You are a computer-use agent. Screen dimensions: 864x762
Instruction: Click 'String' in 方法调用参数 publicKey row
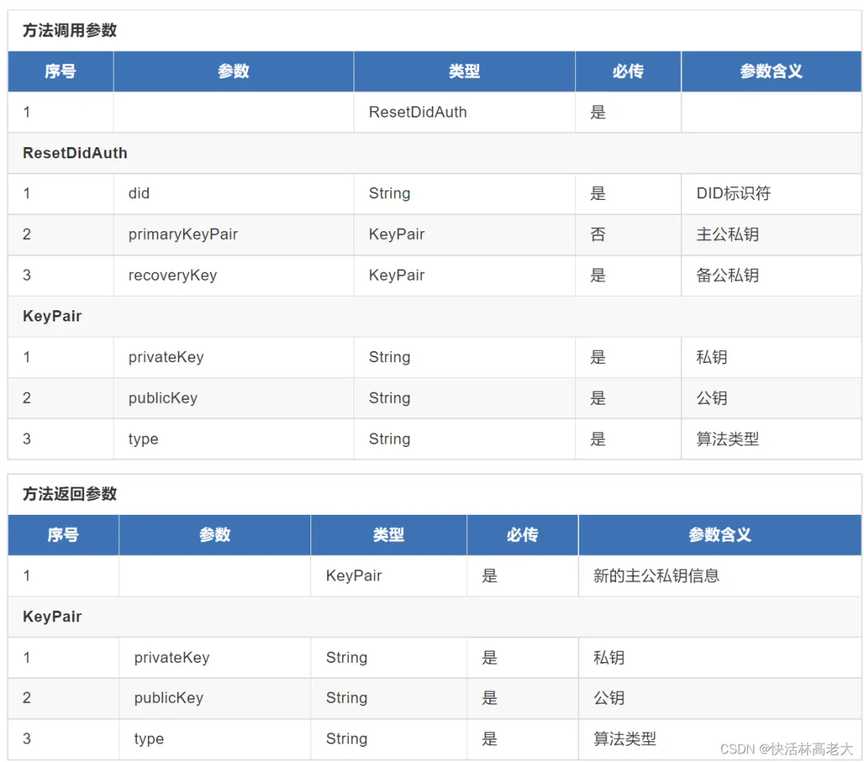[x=390, y=398]
